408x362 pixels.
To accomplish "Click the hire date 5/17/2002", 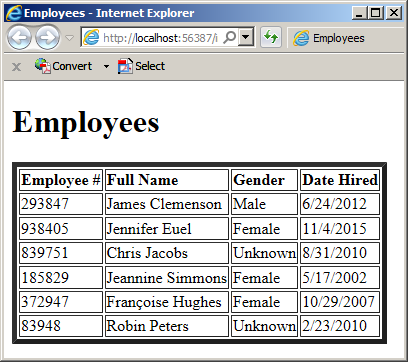I will point(340,277).
